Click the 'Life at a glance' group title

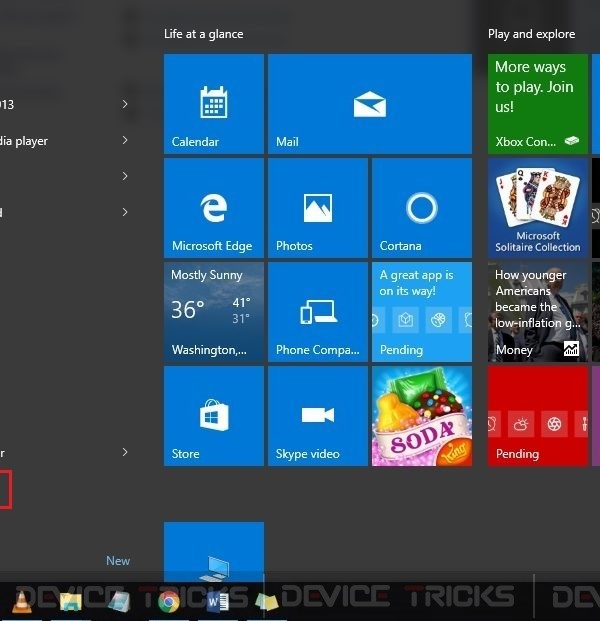[x=204, y=34]
